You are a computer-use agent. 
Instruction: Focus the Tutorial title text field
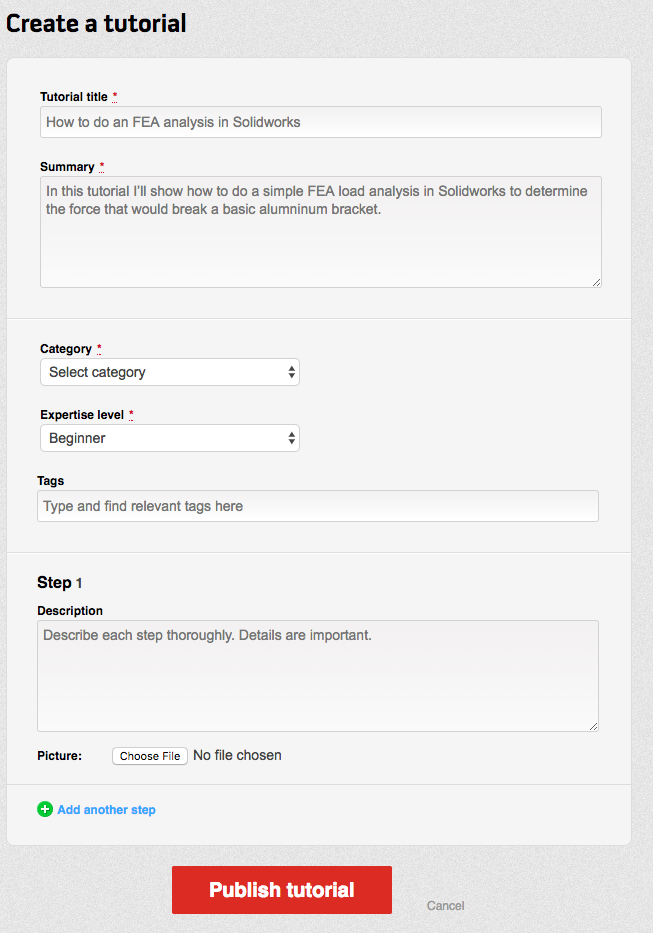click(320, 122)
